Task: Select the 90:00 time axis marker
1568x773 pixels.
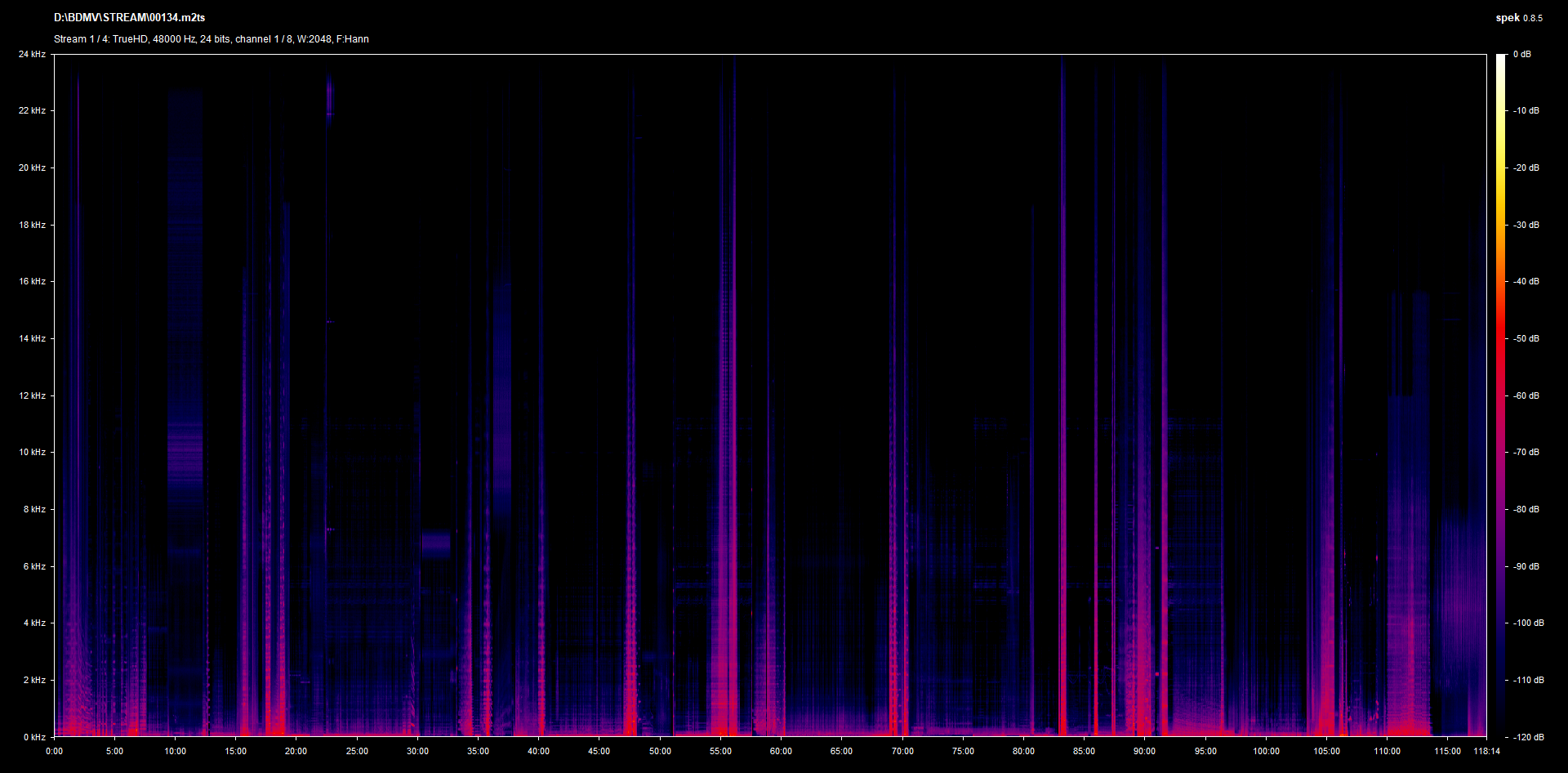Action: (x=1144, y=751)
